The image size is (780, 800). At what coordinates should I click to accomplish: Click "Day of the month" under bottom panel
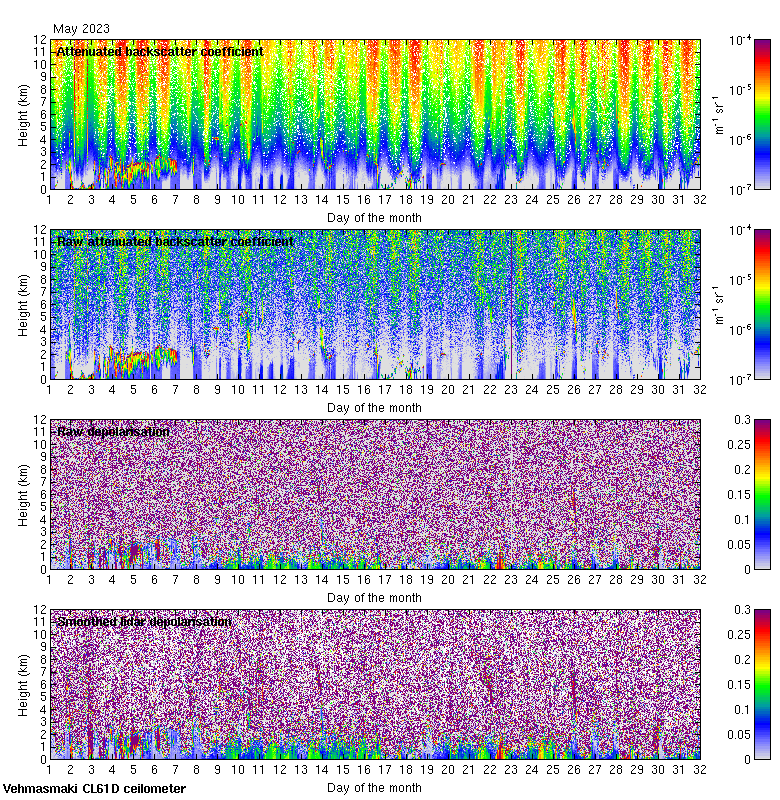click(374, 788)
